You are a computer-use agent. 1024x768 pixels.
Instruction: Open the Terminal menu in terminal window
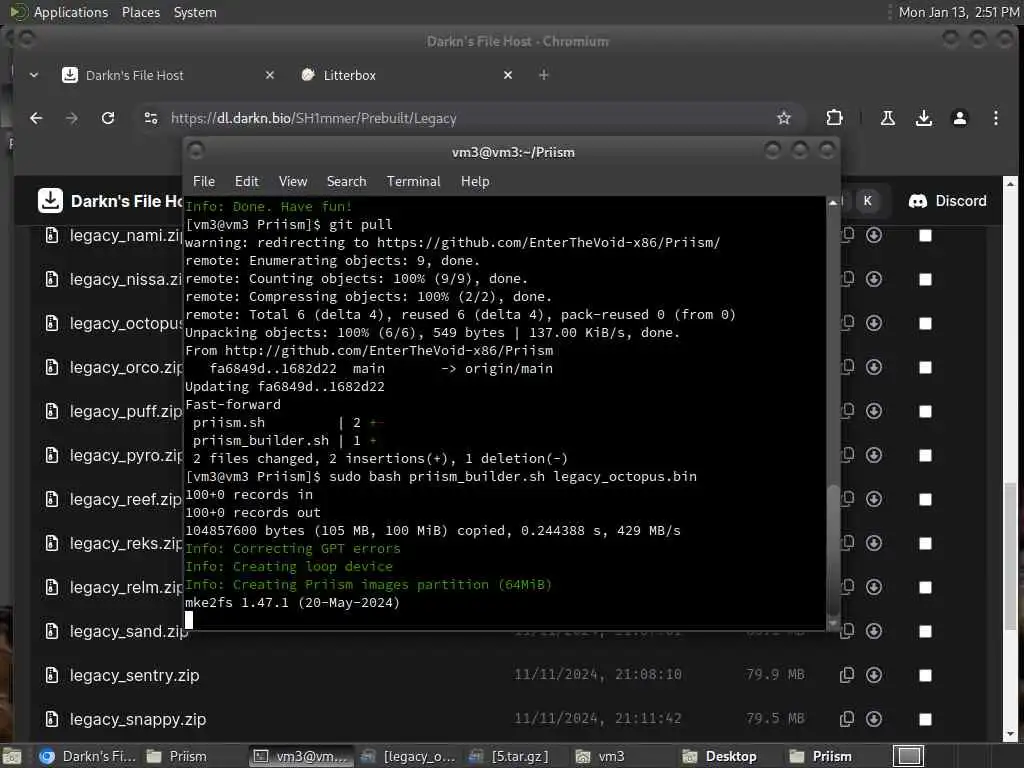click(413, 182)
